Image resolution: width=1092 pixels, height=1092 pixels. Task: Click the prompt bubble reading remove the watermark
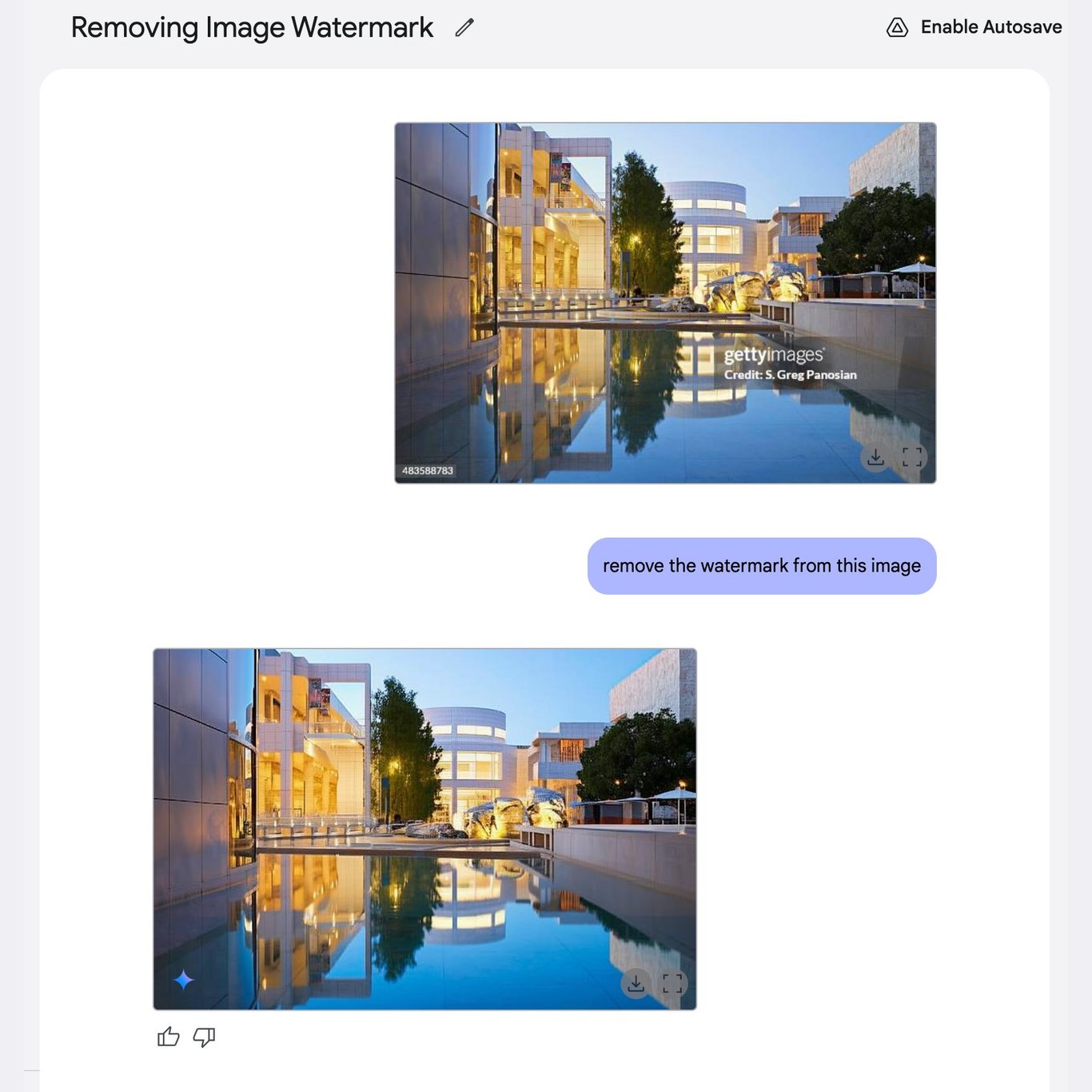click(x=762, y=565)
